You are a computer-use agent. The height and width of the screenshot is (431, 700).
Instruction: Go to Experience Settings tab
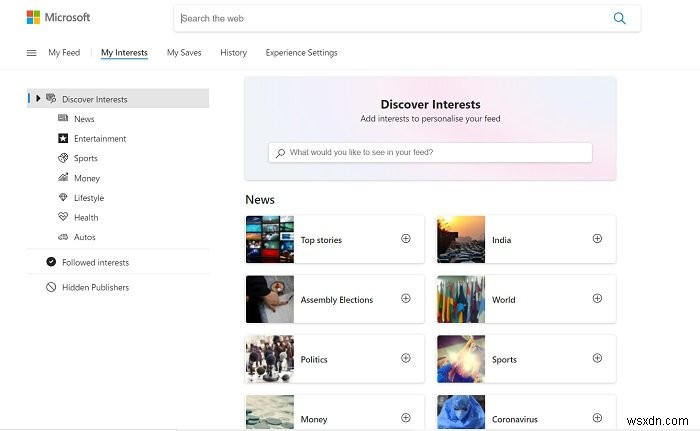click(301, 53)
